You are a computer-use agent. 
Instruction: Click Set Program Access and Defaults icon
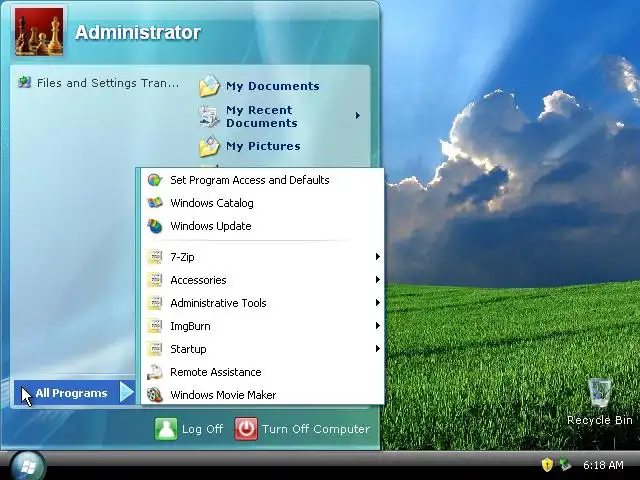(x=155, y=180)
